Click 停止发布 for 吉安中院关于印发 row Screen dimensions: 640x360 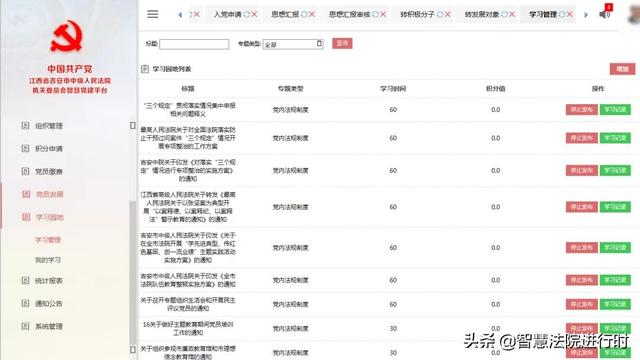tap(582, 170)
